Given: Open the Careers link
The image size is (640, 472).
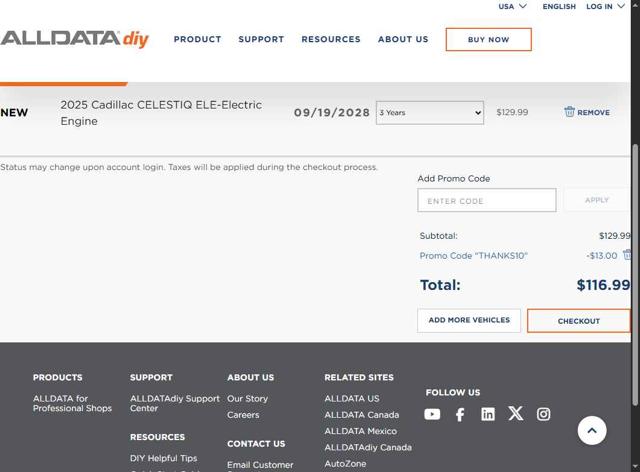Looking at the screenshot, I should click(x=243, y=415).
